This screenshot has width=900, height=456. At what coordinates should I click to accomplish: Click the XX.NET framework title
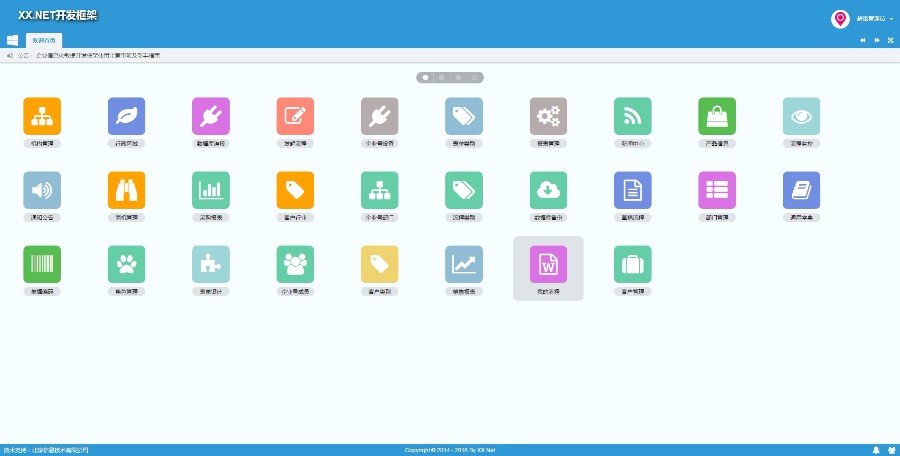click(57, 16)
